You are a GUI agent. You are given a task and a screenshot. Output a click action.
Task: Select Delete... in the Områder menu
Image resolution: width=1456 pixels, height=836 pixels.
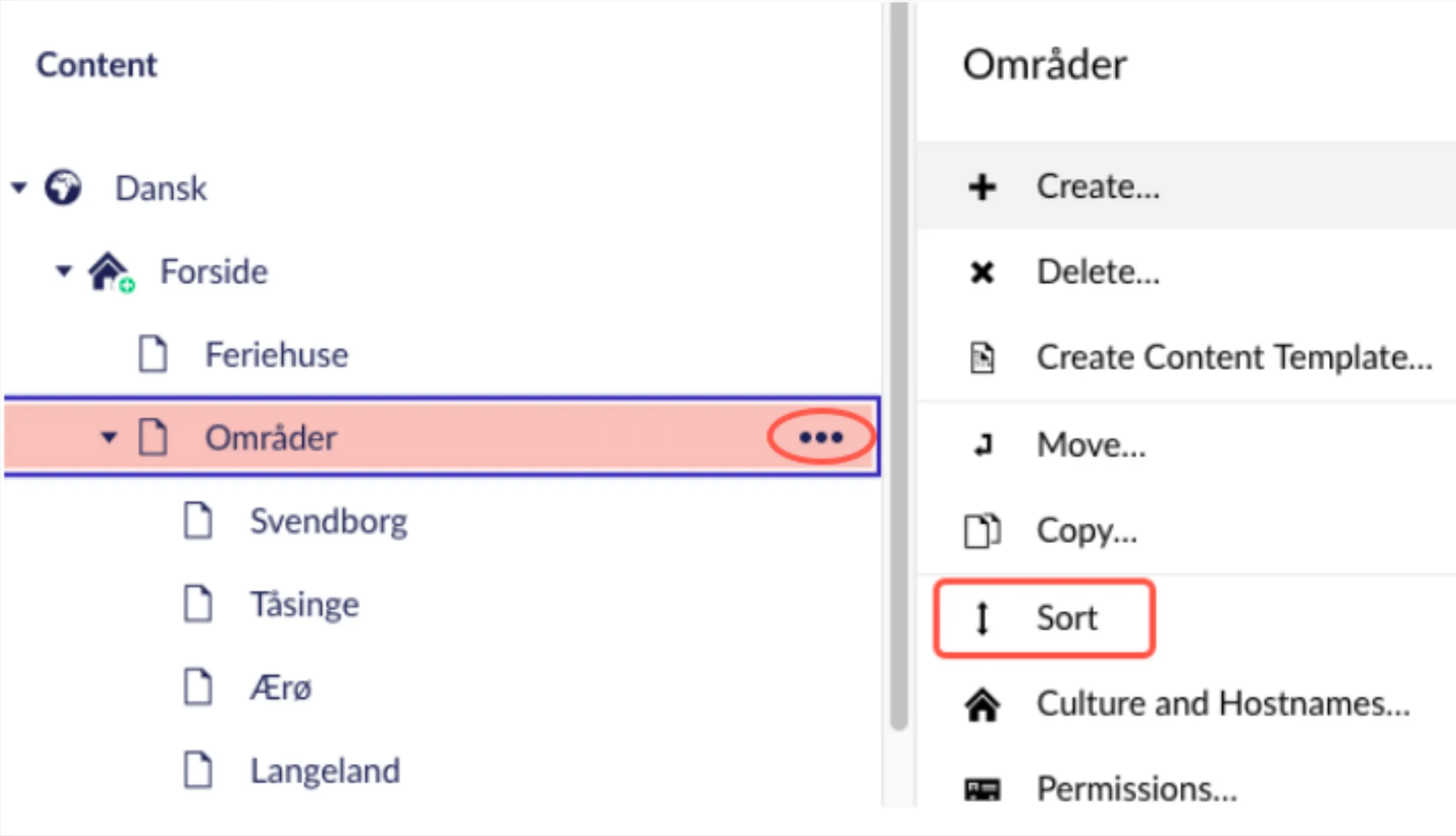pyautogui.click(x=1098, y=272)
